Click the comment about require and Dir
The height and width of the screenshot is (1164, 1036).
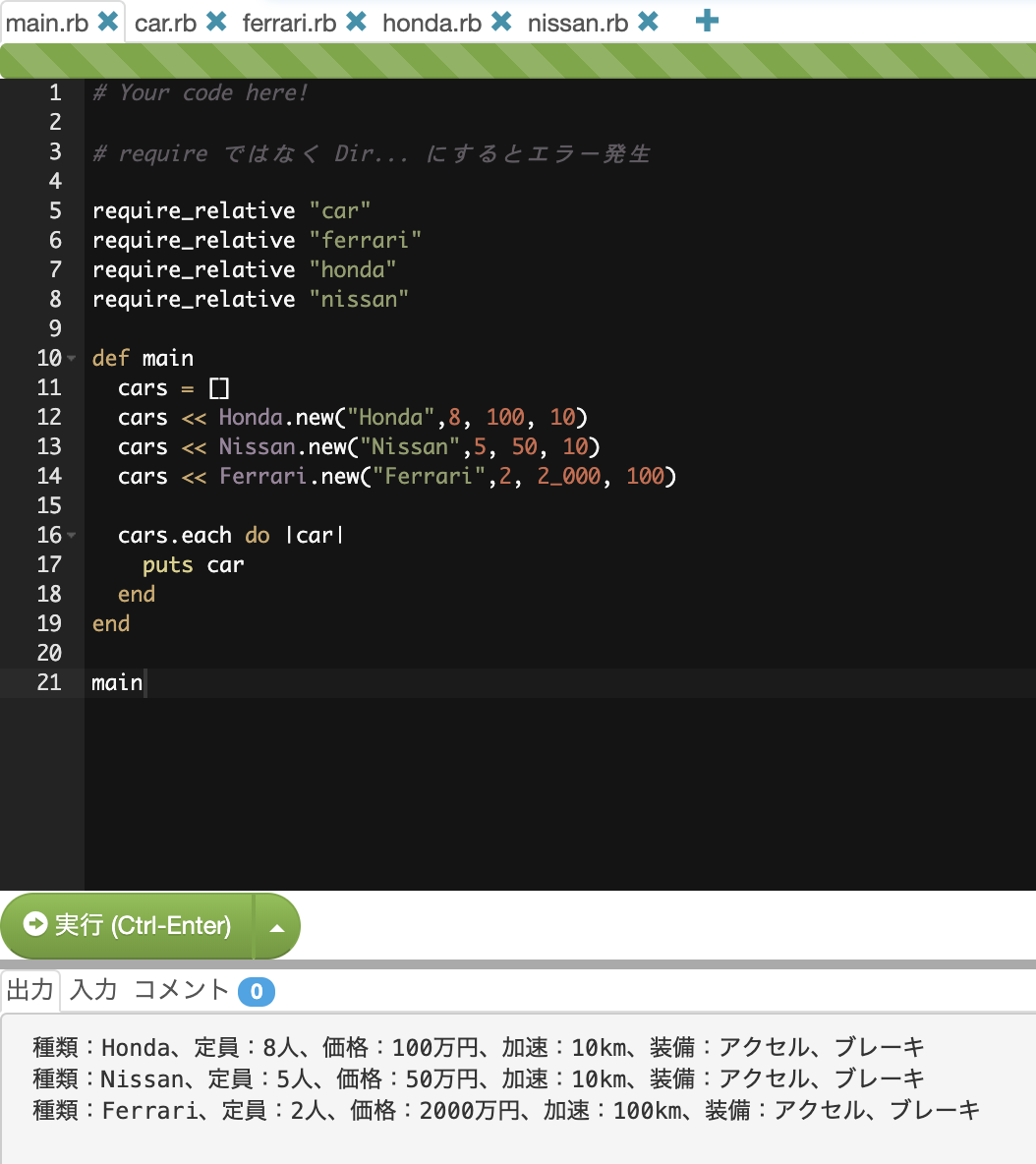point(372,153)
